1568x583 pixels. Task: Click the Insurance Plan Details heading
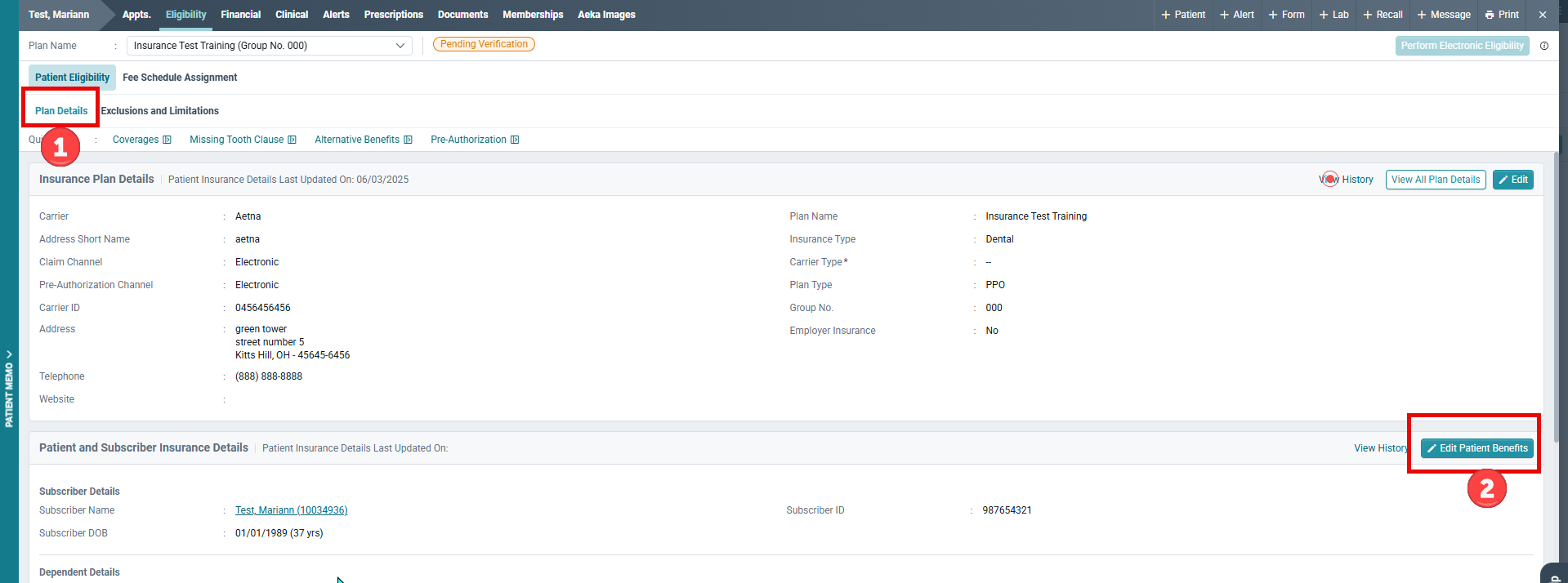point(96,179)
